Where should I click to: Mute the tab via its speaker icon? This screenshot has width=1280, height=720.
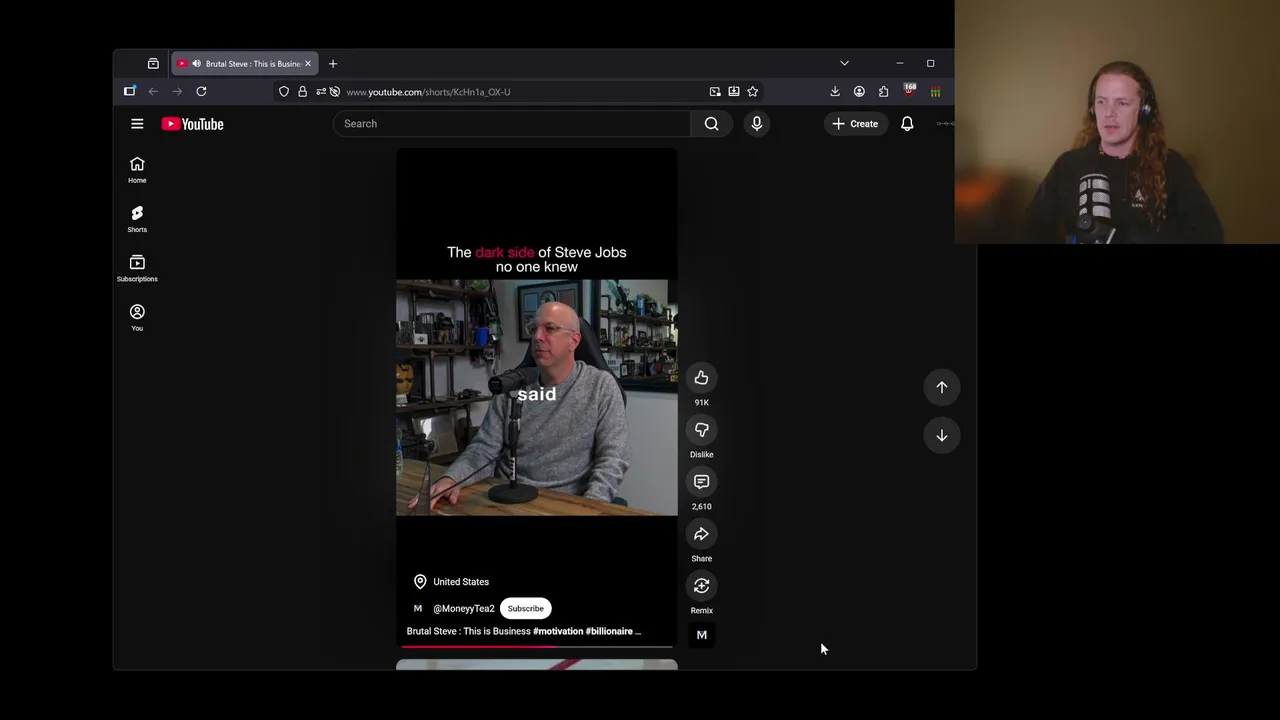pos(197,64)
